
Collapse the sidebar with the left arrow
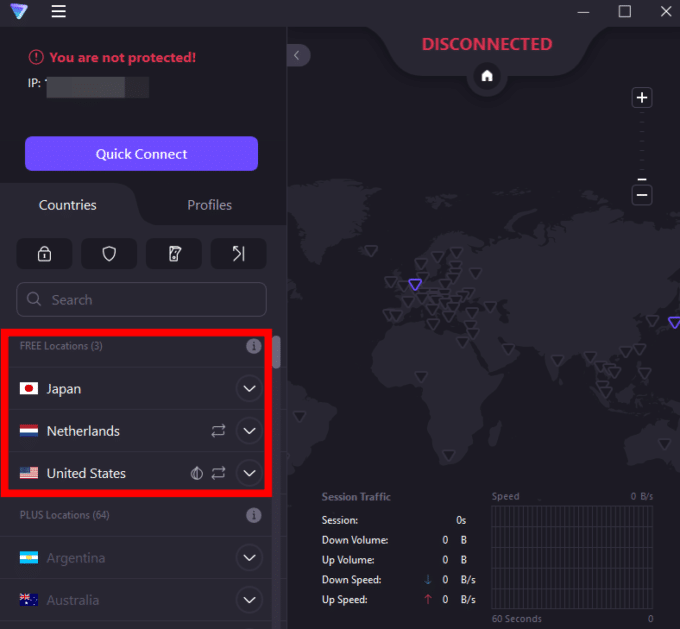298,56
